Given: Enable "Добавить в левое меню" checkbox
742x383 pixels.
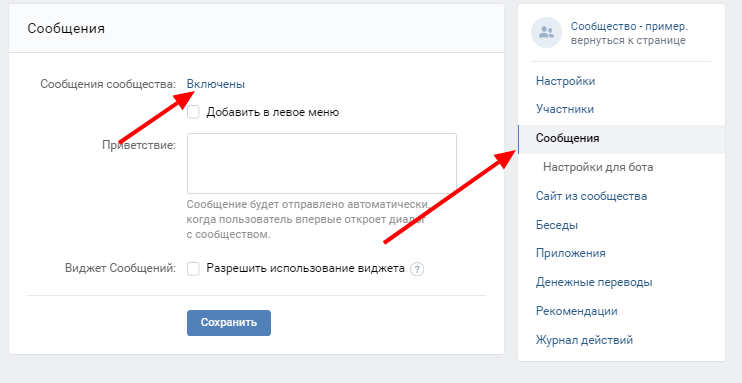Looking at the screenshot, I should tap(193, 112).
